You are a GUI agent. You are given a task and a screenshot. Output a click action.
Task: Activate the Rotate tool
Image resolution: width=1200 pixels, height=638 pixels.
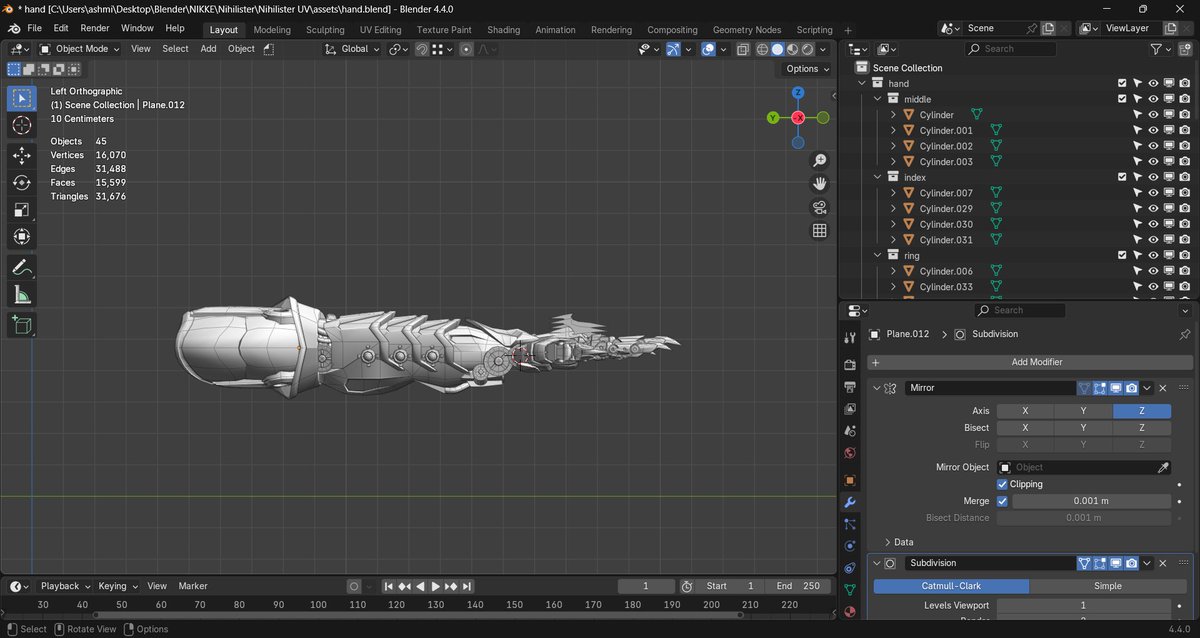click(22, 182)
